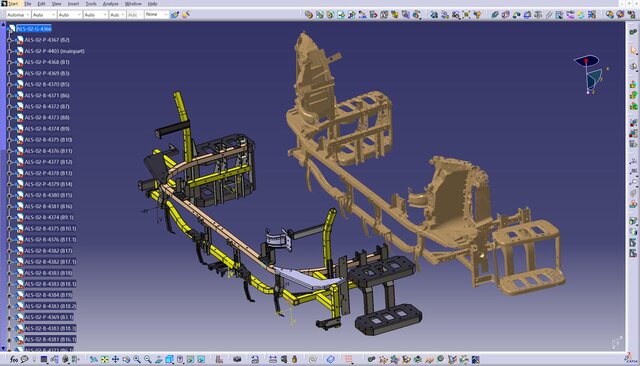Screen dimensions: 640x366
Task: Select the Manipulation tool in Move toolbar
Action: pos(434,15)
